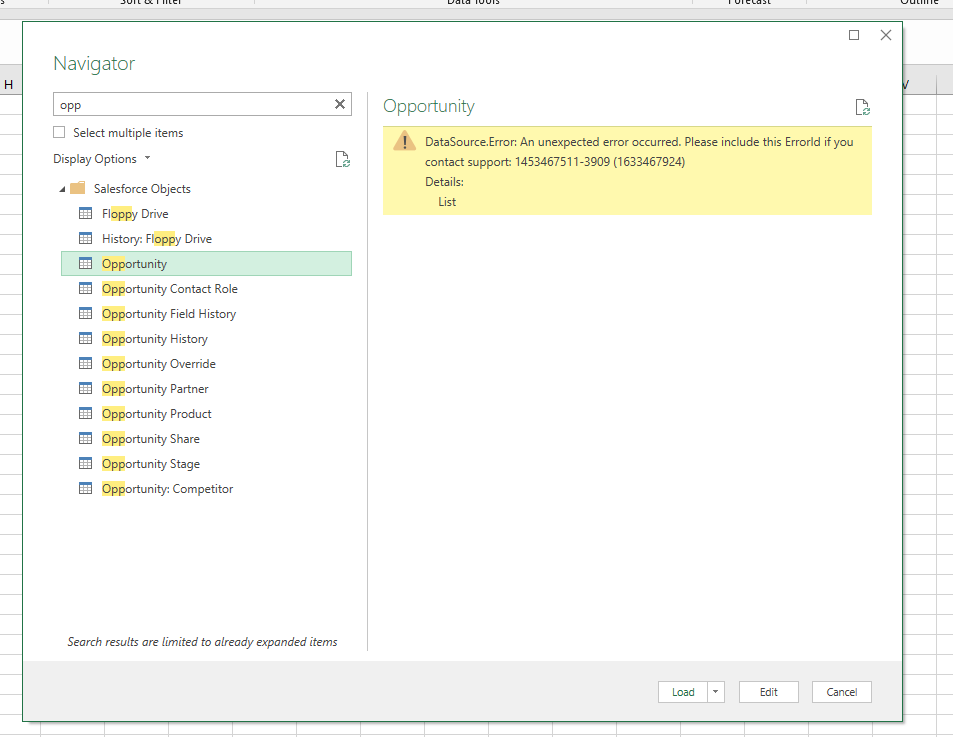
Task: Click the Opportunity preview heading
Action: point(428,106)
